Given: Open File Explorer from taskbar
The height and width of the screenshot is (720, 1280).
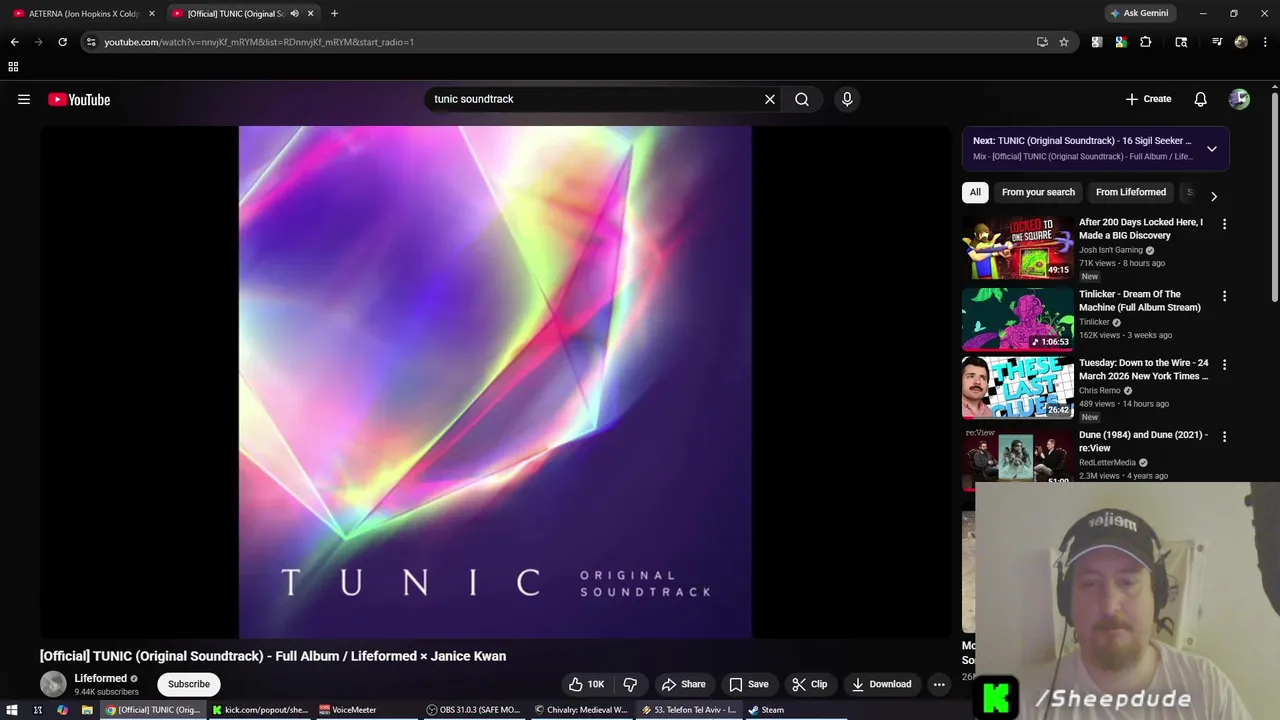Looking at the screenshot, I should 87,710.
